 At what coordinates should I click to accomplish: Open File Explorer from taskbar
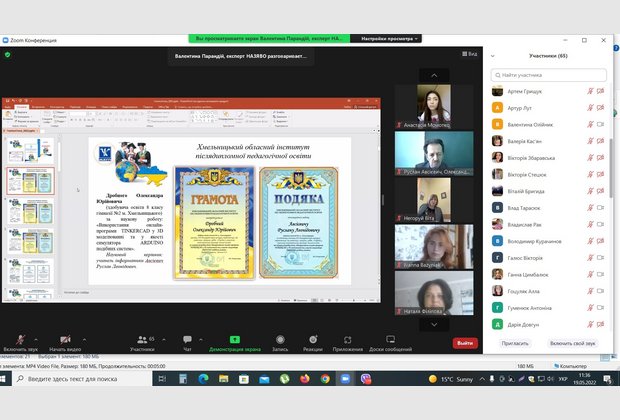[x=223, y=379]
